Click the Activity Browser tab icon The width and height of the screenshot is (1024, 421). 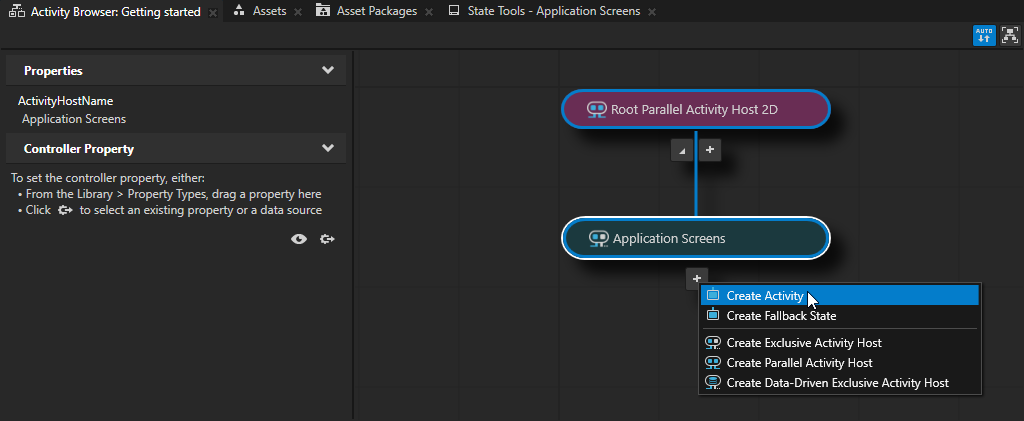tap(17, 12)
